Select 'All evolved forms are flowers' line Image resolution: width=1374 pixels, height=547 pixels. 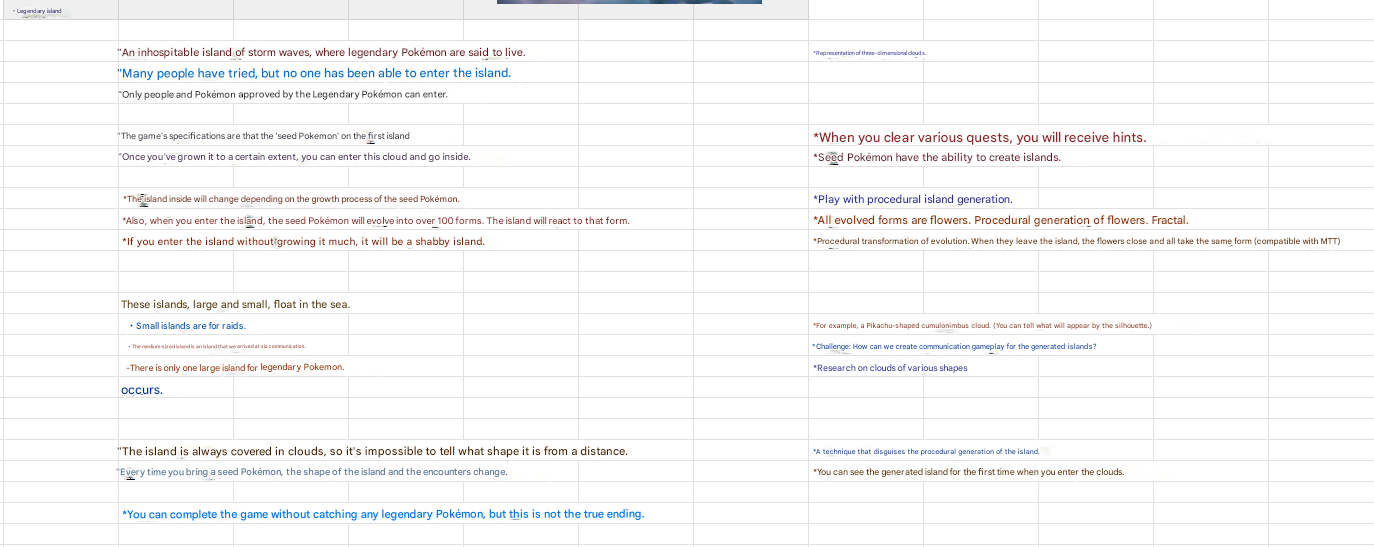tap(1001, 220)
